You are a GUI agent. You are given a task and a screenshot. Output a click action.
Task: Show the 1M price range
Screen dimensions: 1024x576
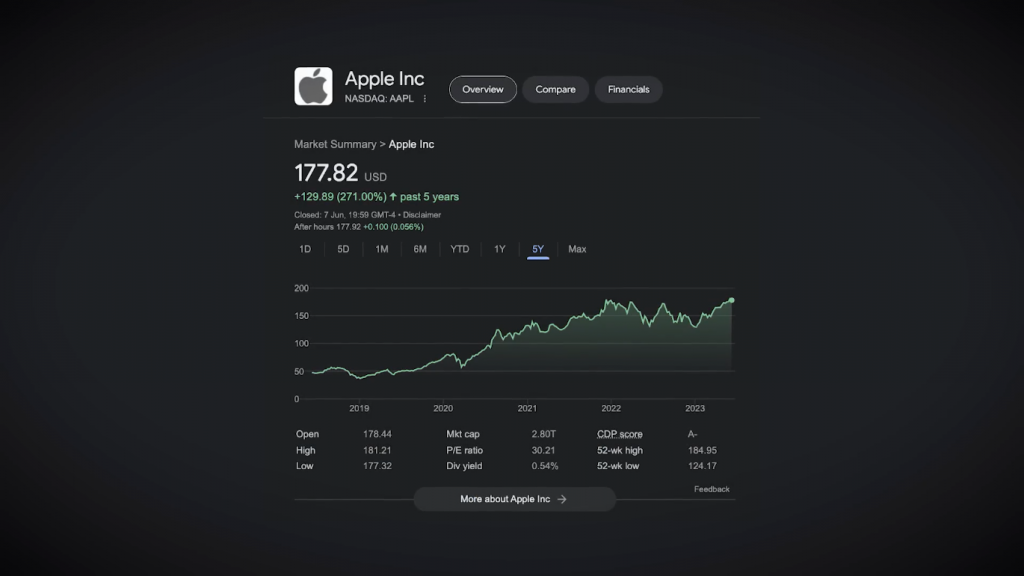(382, 249)
